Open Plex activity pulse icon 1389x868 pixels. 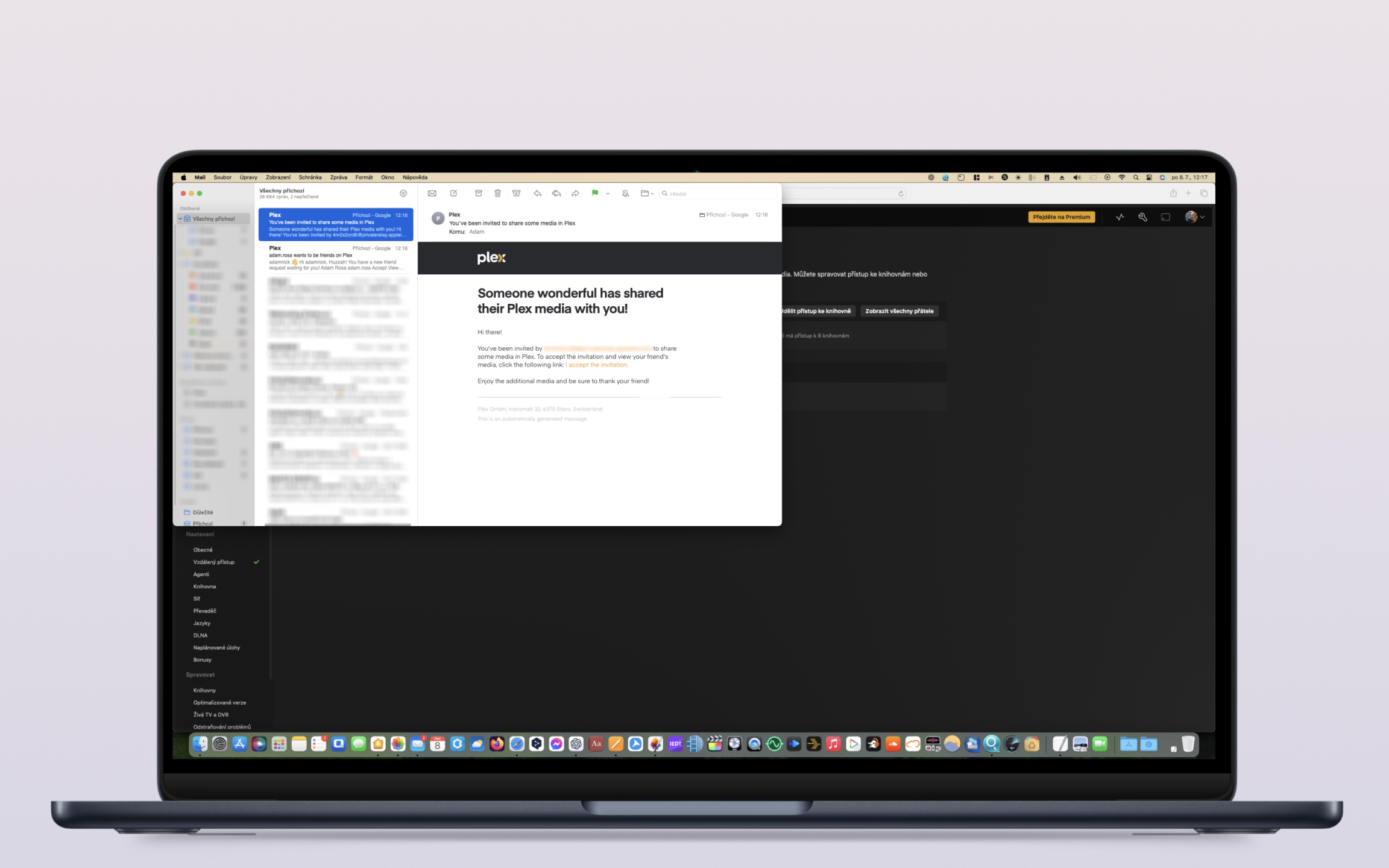[x=1120, y=217]
